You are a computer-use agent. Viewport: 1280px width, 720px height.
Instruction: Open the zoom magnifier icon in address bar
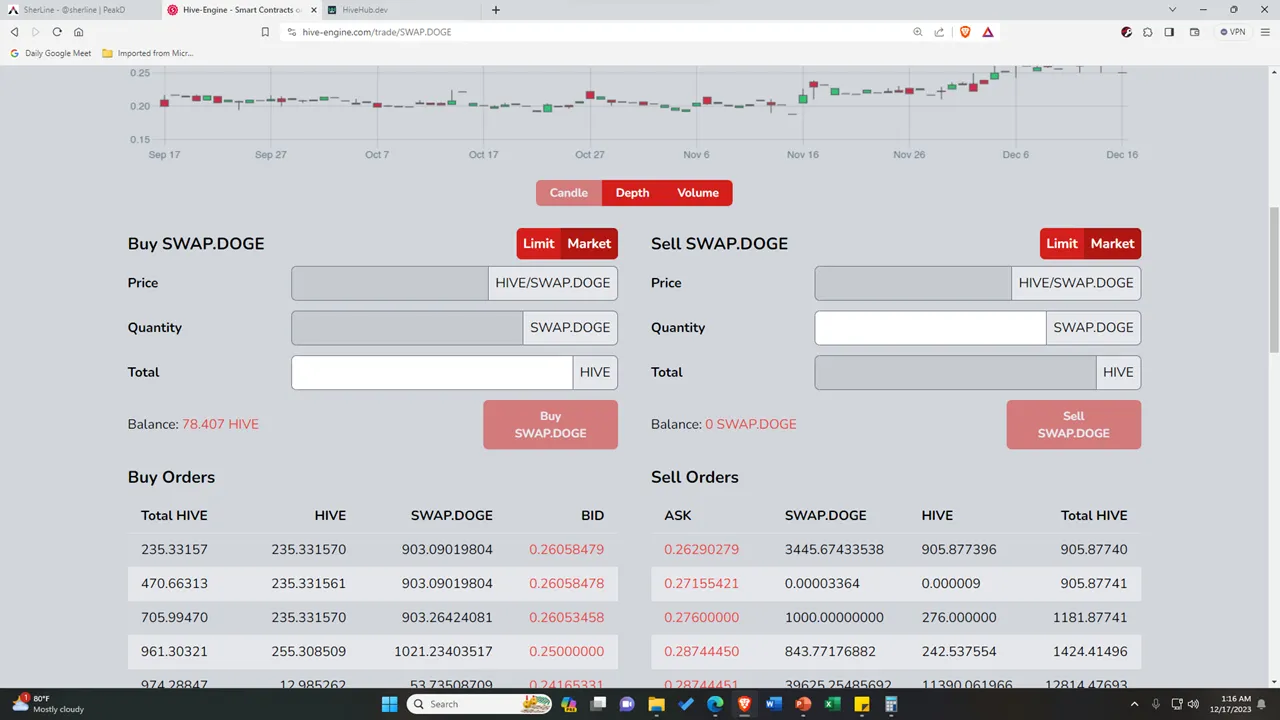point(918,32)
